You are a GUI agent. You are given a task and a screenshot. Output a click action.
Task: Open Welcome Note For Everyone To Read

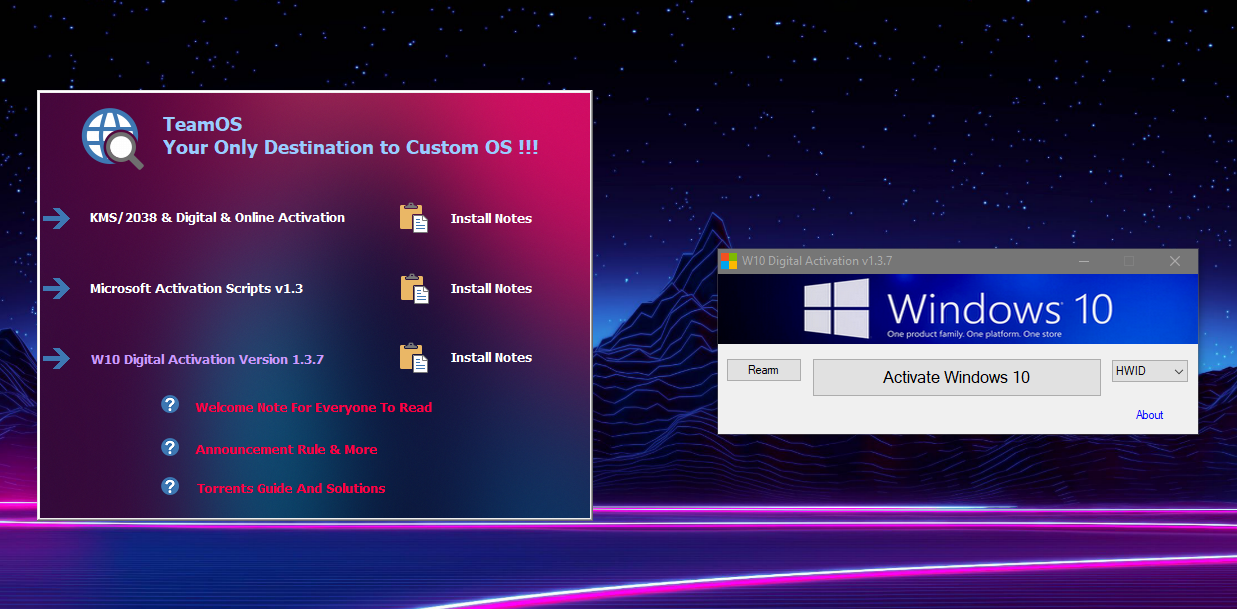(314, 407)
